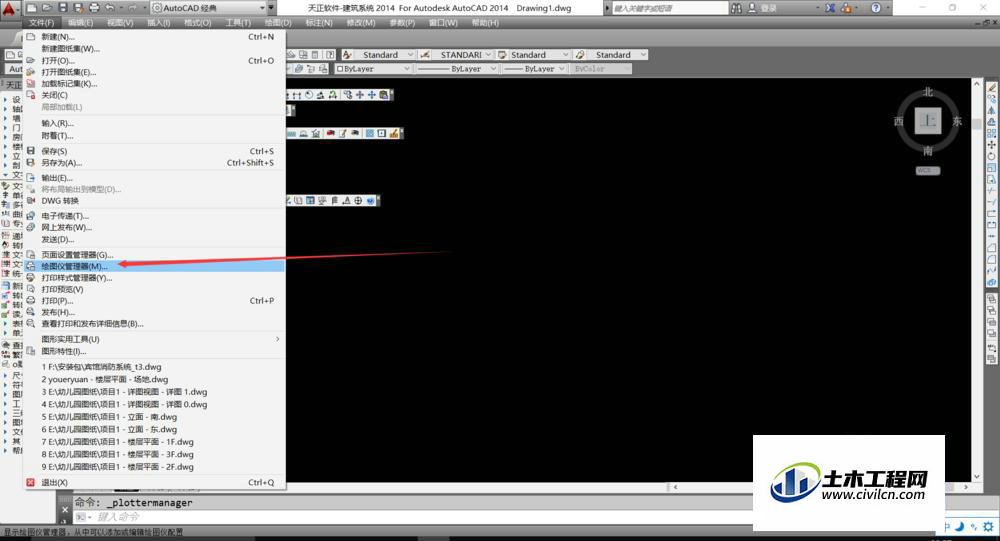Open the 绘图(D) menu
Screen dimensions: 1000x541
(x=277, y=22)
